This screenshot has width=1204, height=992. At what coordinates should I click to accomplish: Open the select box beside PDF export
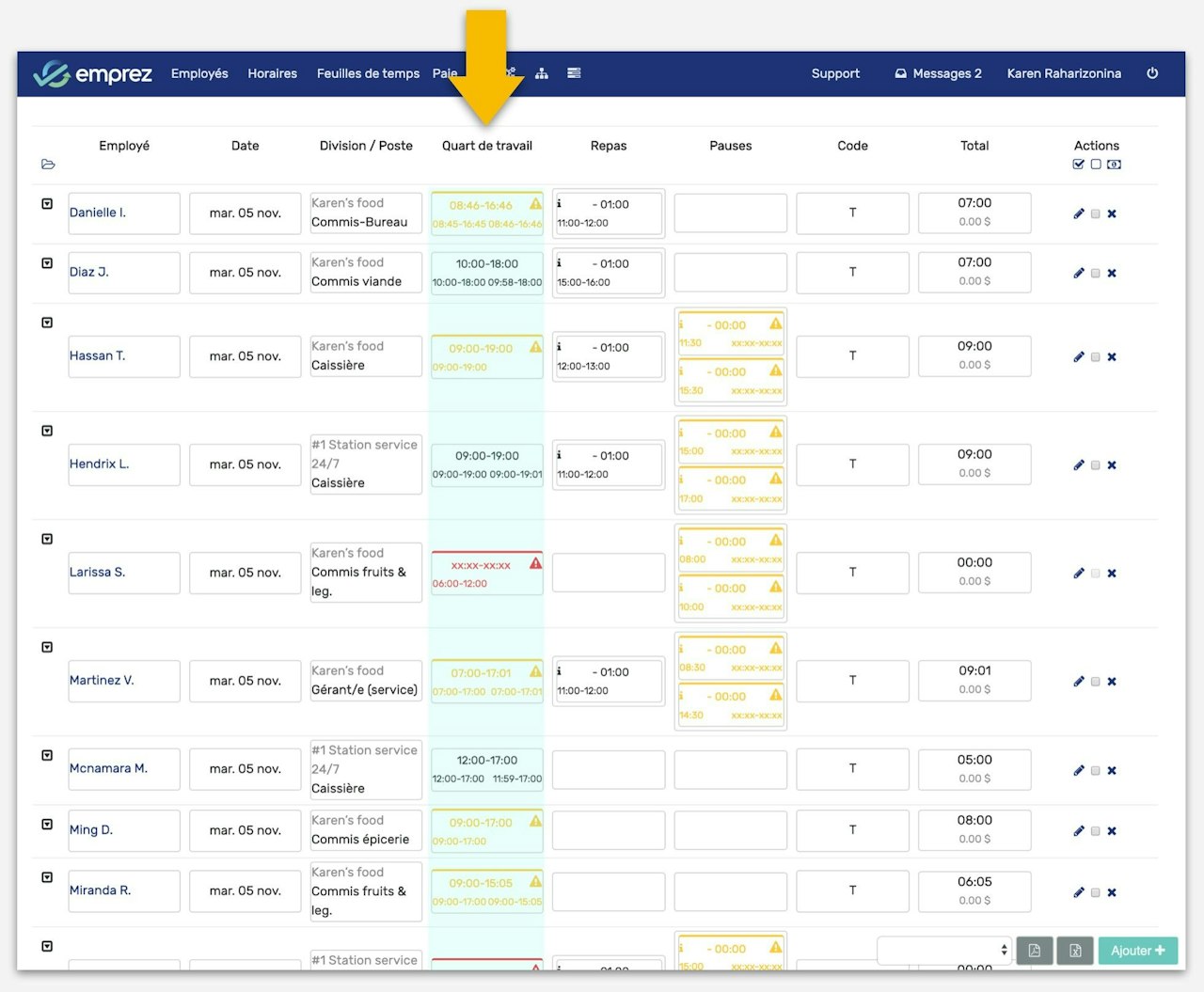944,951
